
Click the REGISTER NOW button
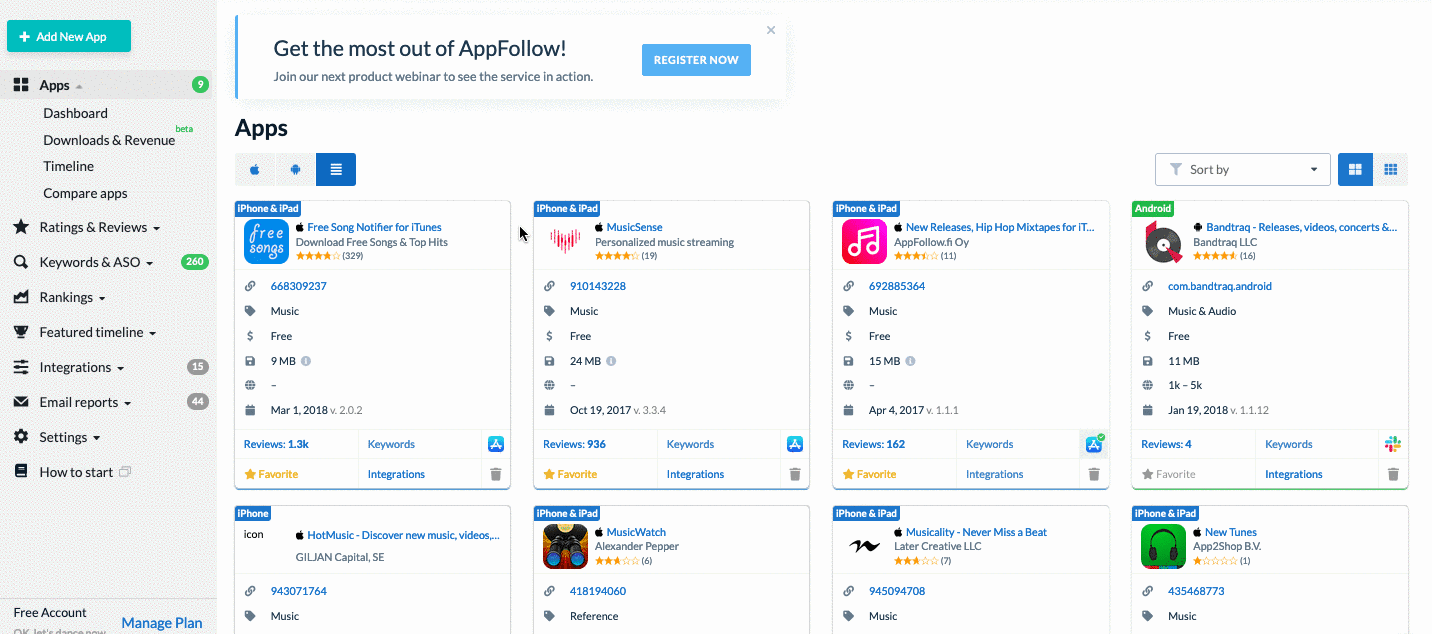[x=696, y=60]
